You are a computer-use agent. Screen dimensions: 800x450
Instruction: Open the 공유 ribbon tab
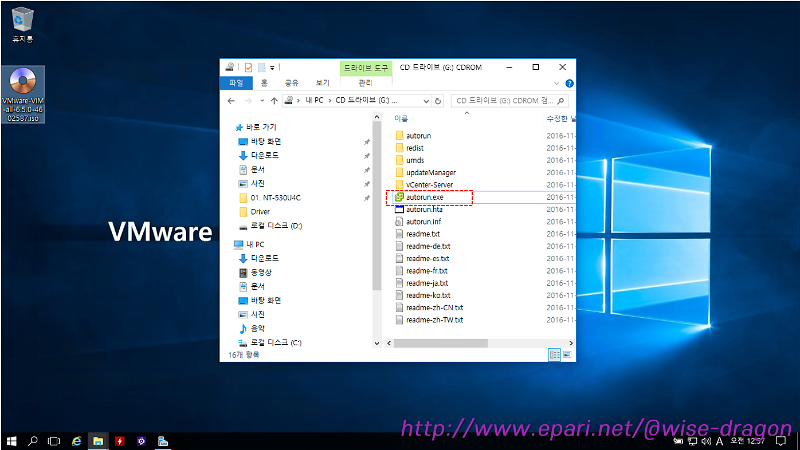[x=291, y=83]
